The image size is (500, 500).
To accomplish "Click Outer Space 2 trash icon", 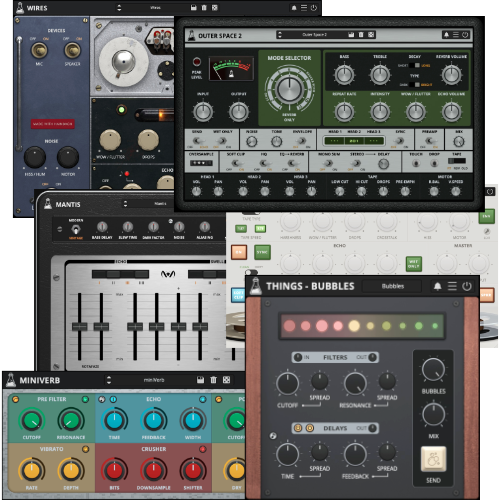I will 361,35.
